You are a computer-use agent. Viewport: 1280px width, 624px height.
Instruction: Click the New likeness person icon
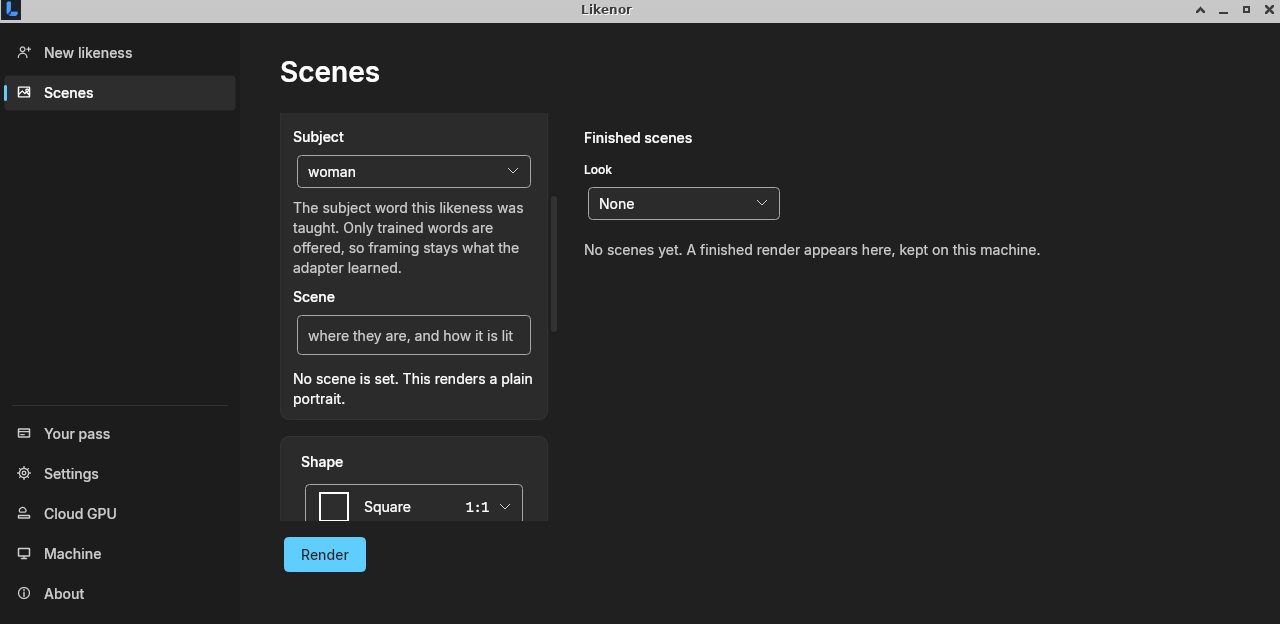click(x=24, y=52)
